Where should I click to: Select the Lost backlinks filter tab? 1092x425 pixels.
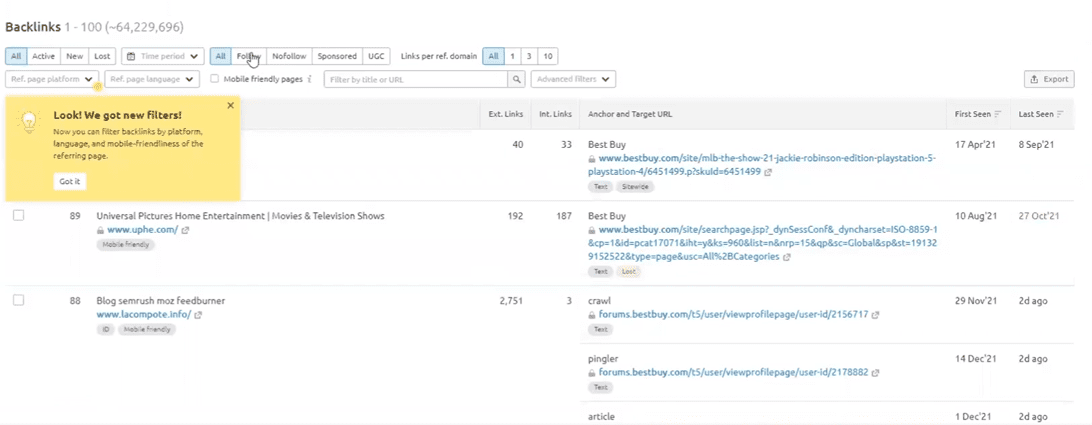point(103,57)
